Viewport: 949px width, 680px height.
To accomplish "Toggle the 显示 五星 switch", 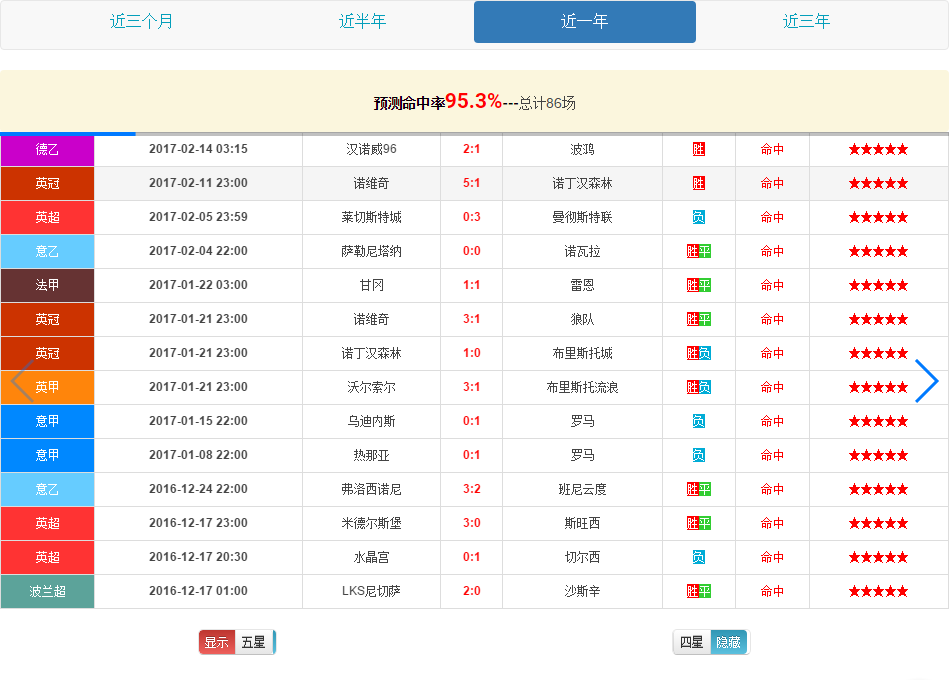I will coord(237,642).
